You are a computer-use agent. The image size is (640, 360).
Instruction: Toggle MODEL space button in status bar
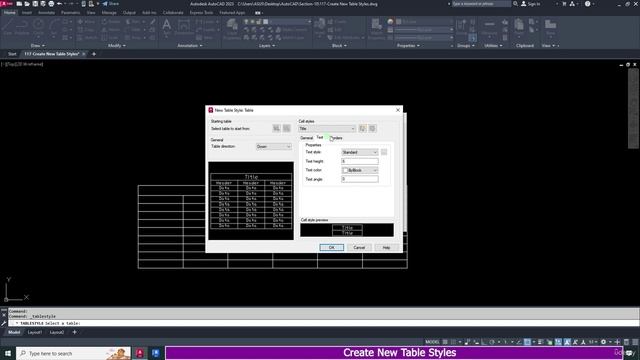(x=432, y=342)
